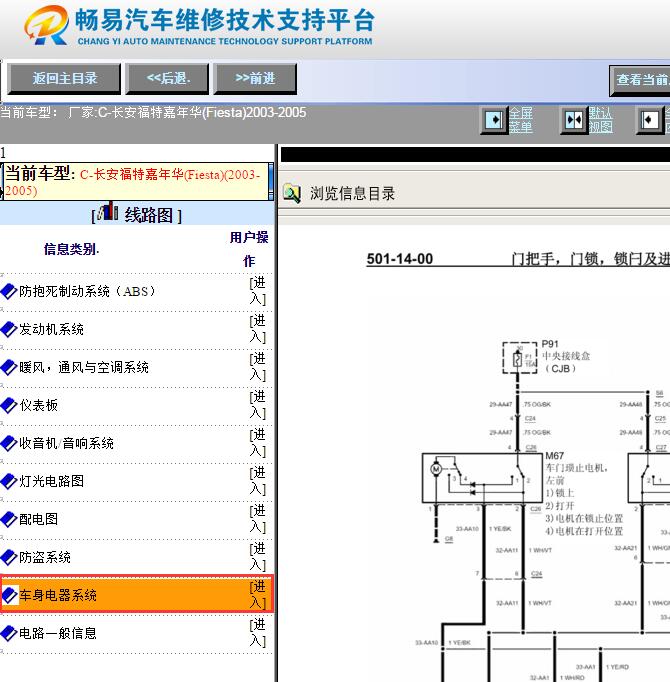Click the blue book icon beside 灯光电路图
The height and width of the screenshot is (682, 670).
(9, 481)
